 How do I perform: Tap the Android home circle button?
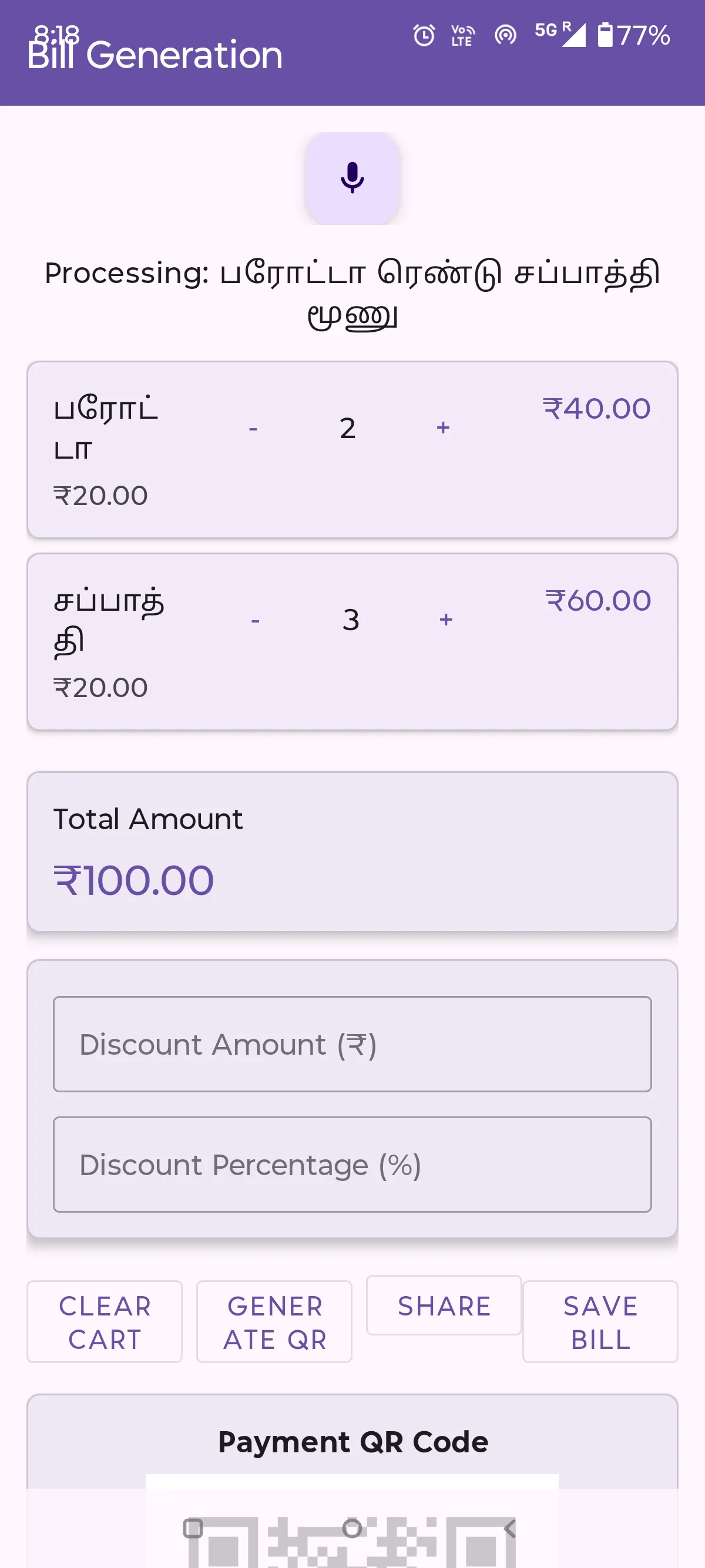(352, 1528)
